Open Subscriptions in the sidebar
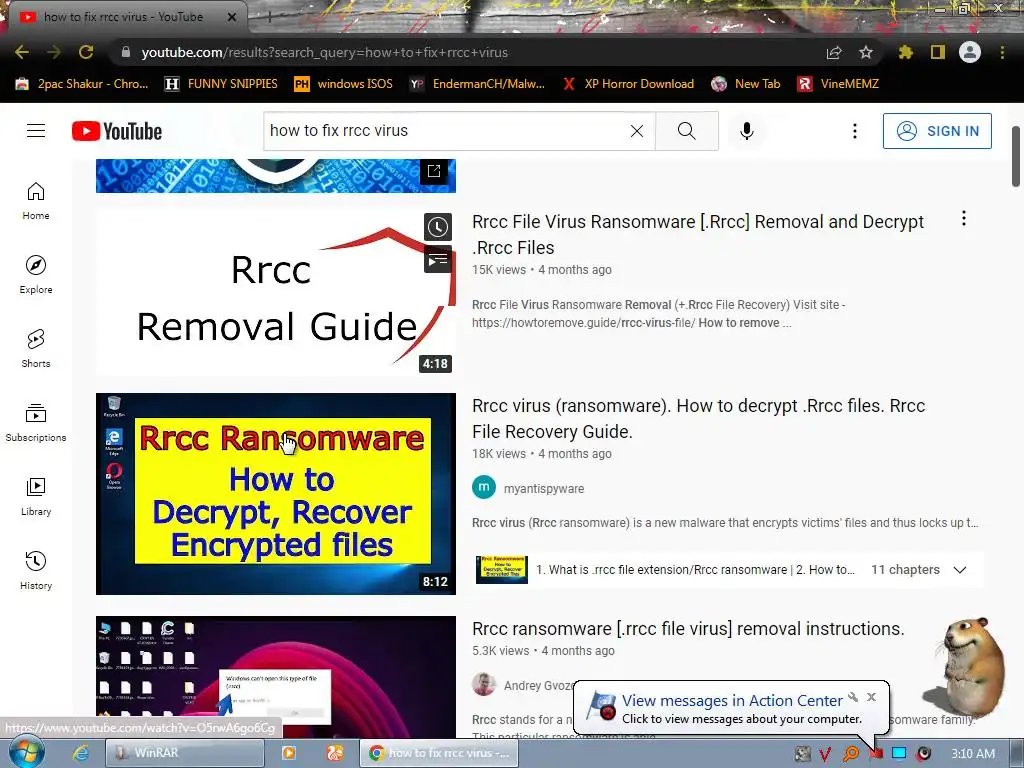The height and width of the screenshot is (768, 1024). [x=36, y=423]
